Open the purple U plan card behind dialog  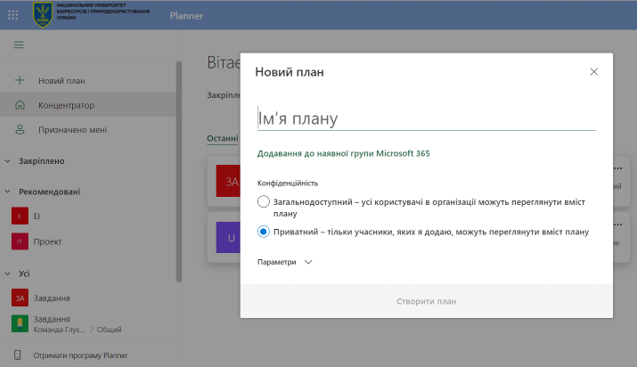coord(228,237)
